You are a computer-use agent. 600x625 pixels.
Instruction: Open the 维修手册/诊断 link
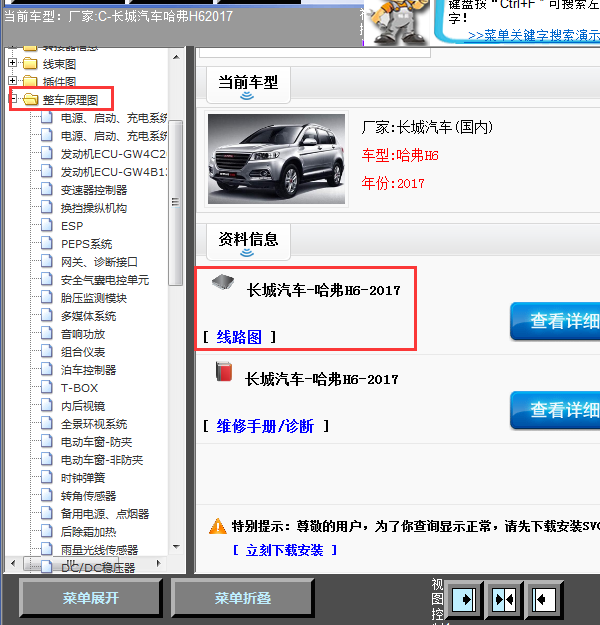[266, 426]
